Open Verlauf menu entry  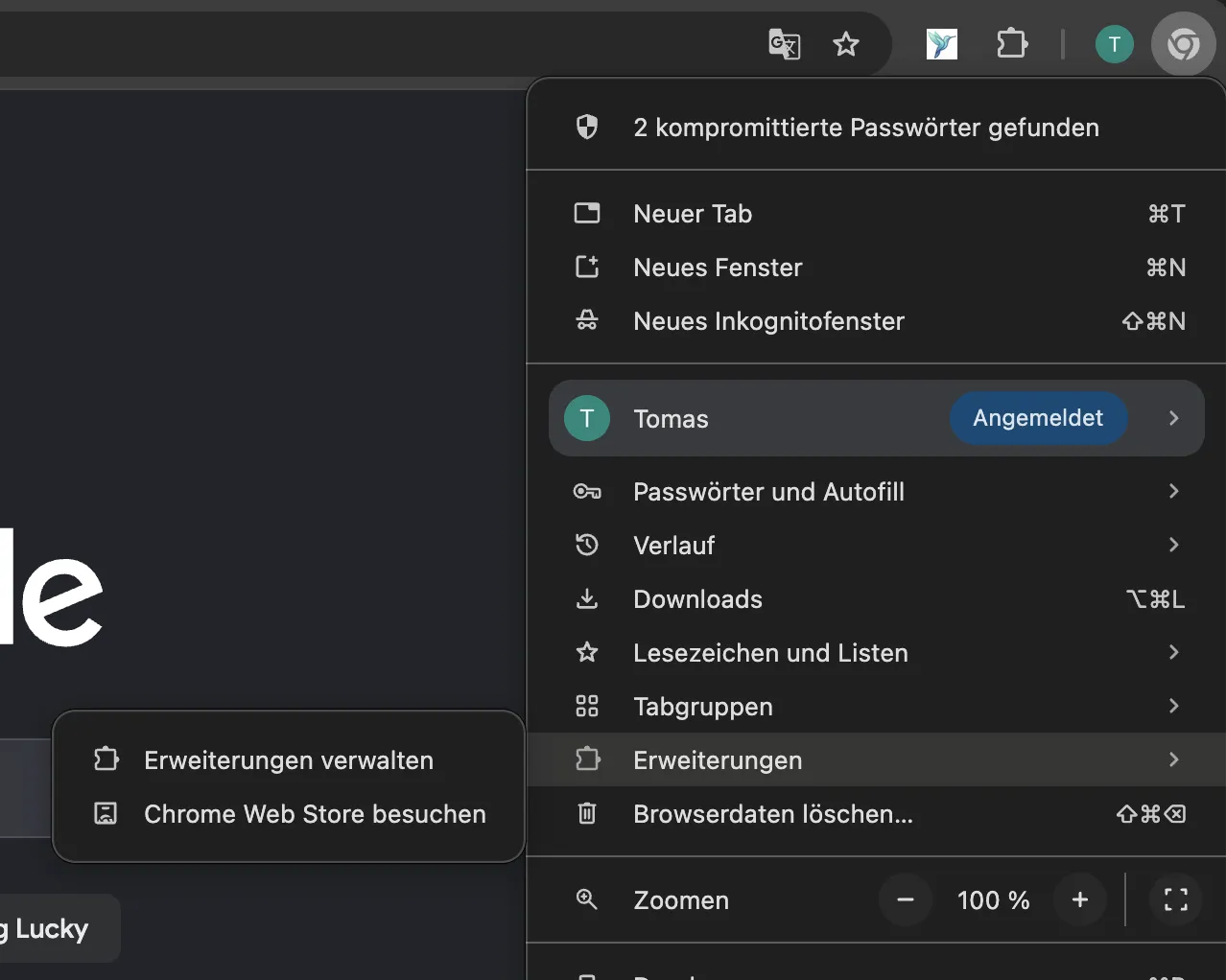click(876, 546)
